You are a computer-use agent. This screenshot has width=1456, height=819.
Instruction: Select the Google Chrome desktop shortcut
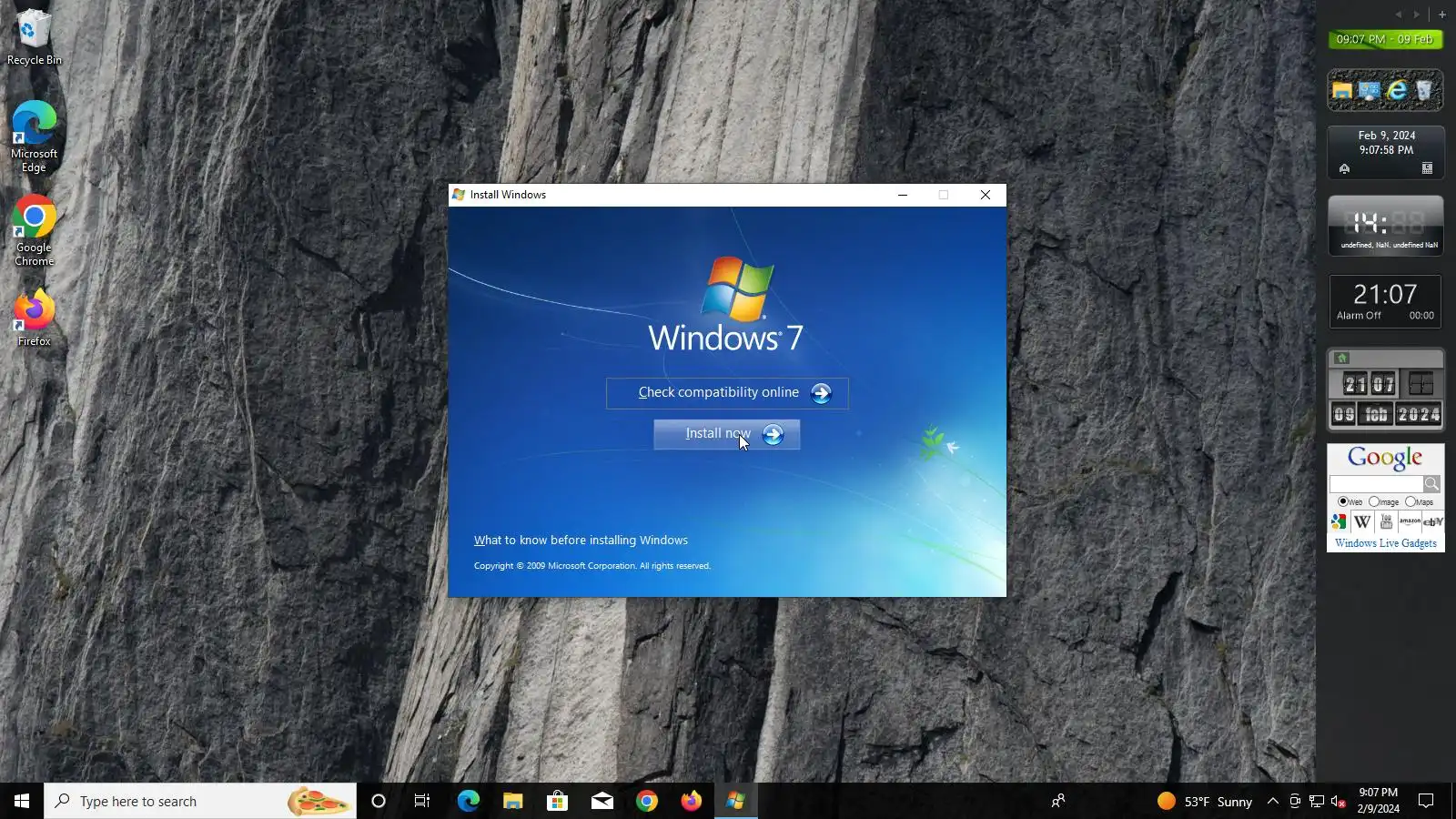click(x=35, y=231)
